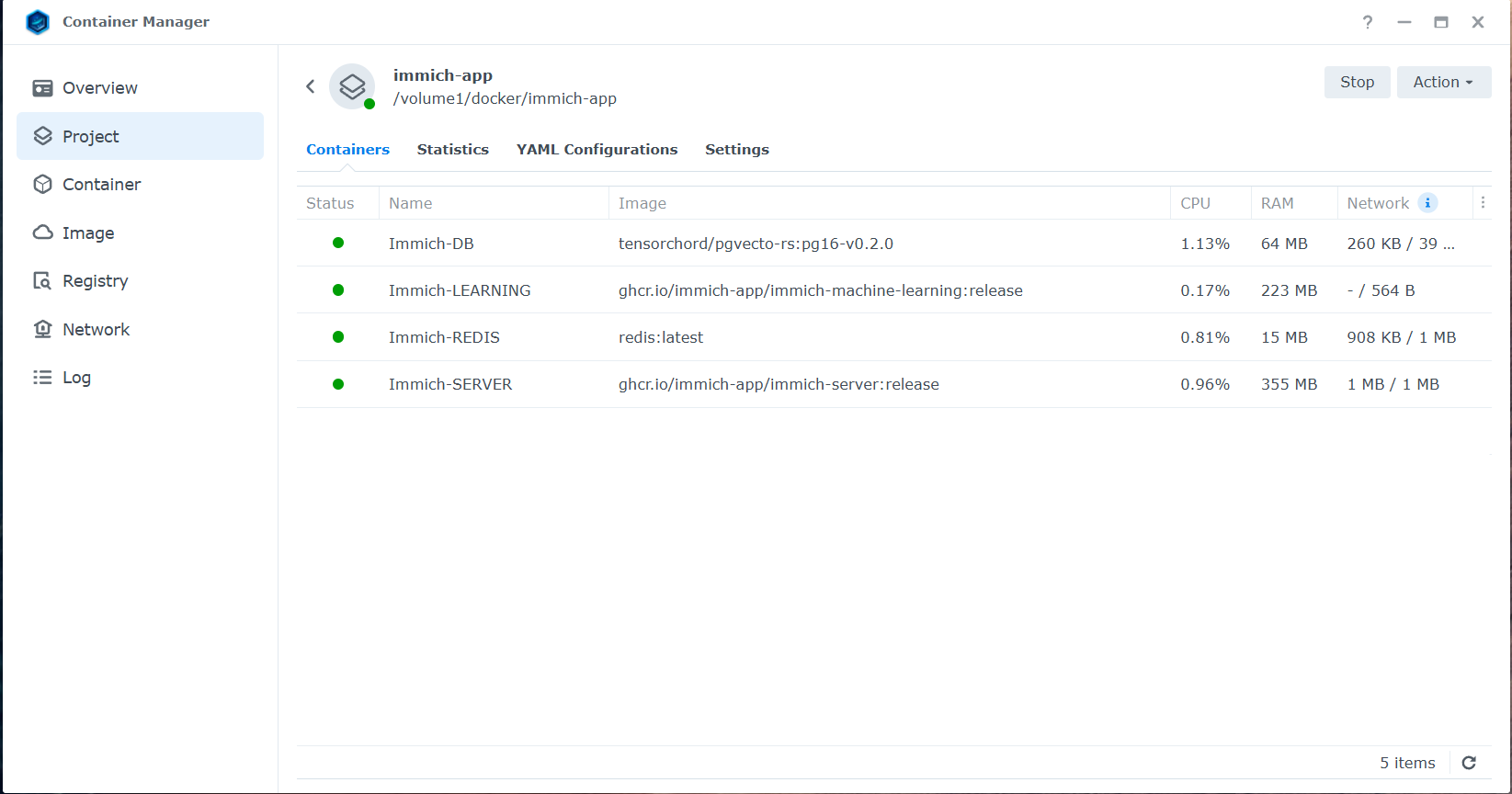The height and width of the screenshot is (794, 1512).
Task: Open the Log list icon entry
Action: tap(42, 378)
